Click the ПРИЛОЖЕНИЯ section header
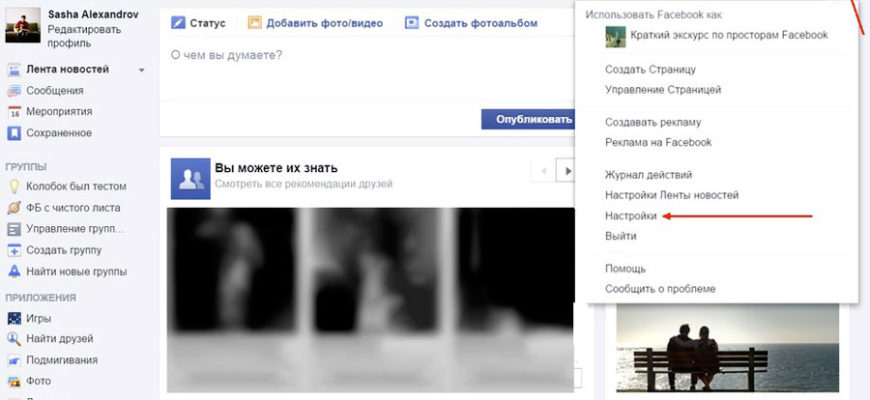Viewport: 870px width, 400px height. click(41, 298)
